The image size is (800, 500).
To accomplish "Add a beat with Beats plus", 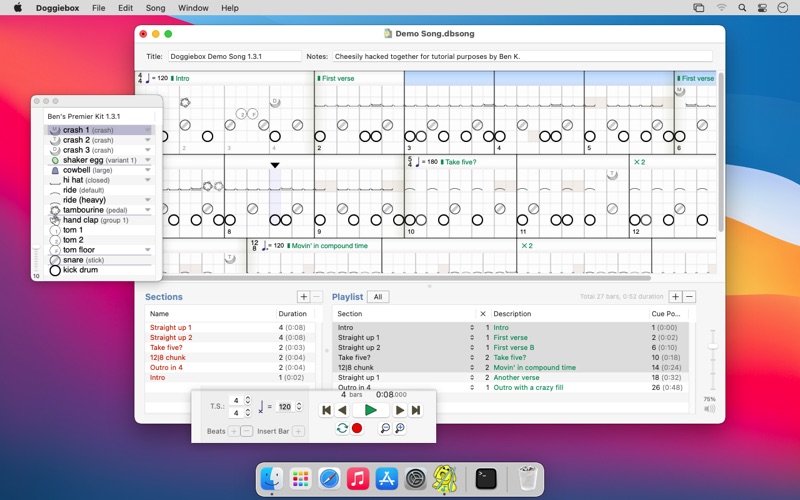I will (234, 432).
